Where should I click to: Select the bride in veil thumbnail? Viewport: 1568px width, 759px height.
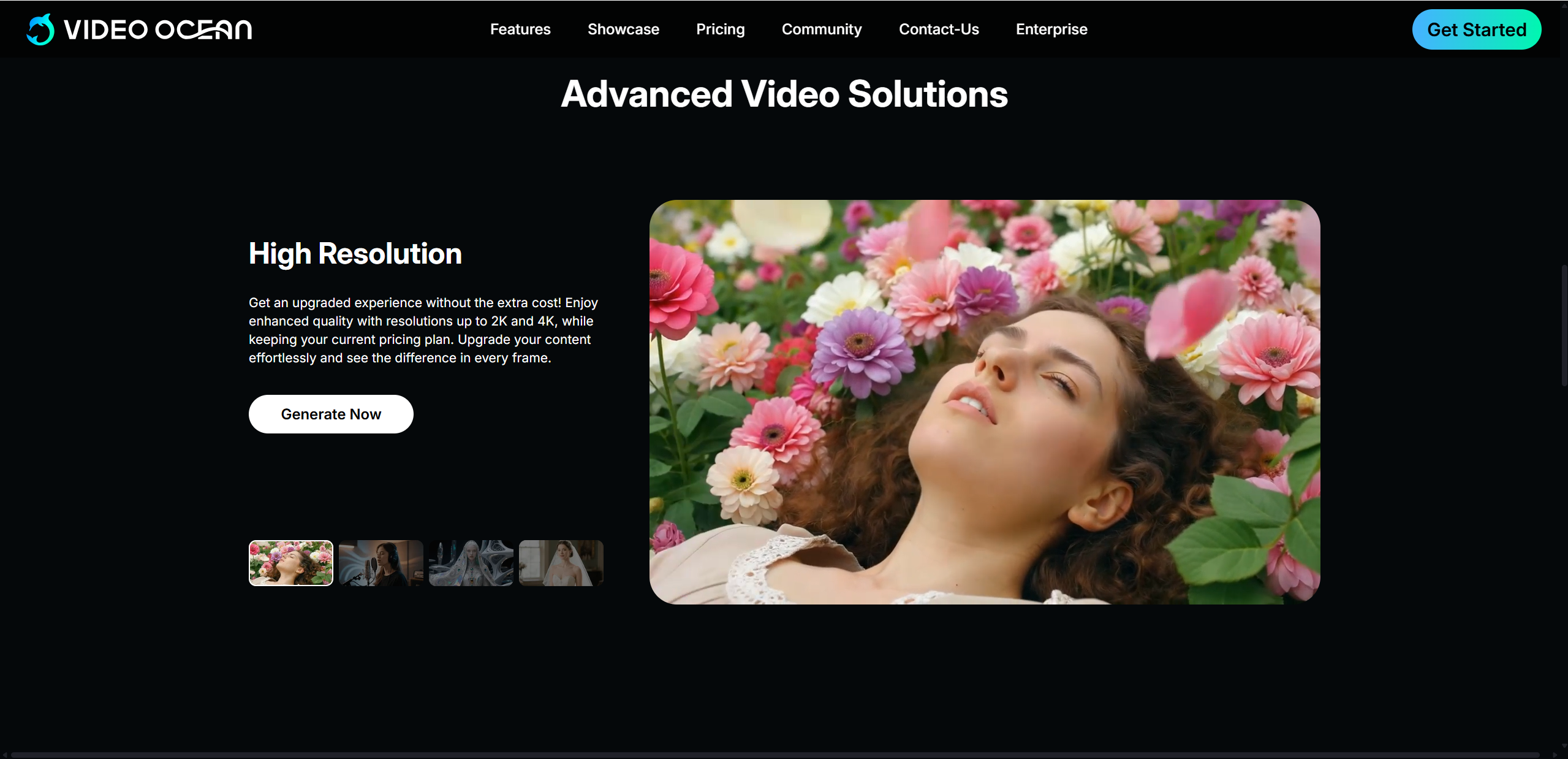[x=561, y=563]
